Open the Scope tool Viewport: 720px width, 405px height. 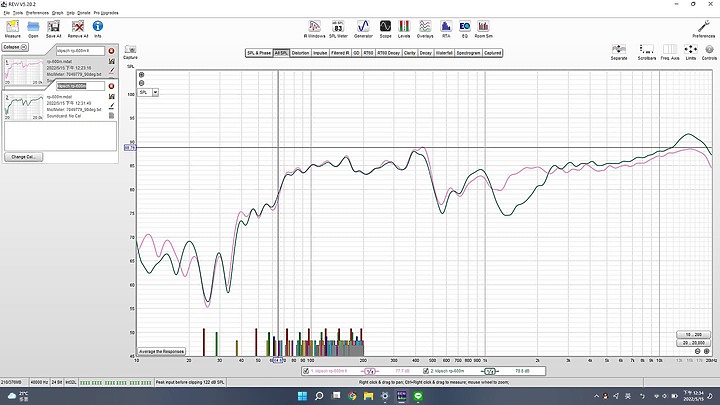coord(385,28)
